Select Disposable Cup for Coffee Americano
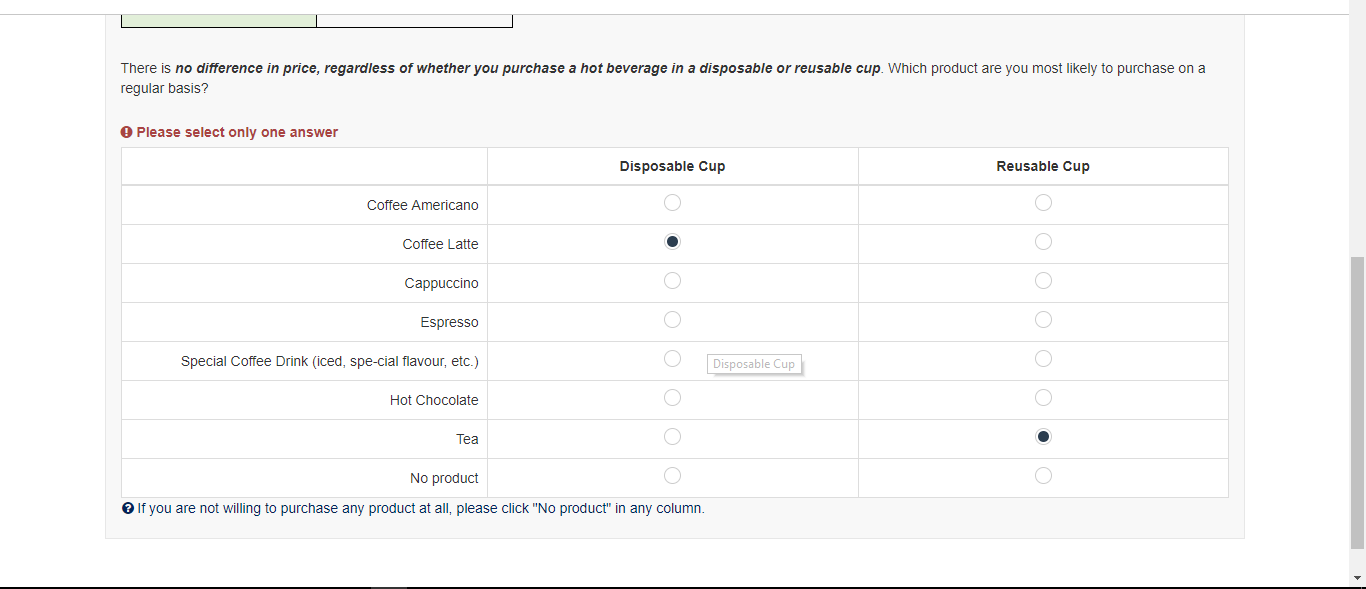The height and width of the screenshot is (589, 1366). point(672,203)
